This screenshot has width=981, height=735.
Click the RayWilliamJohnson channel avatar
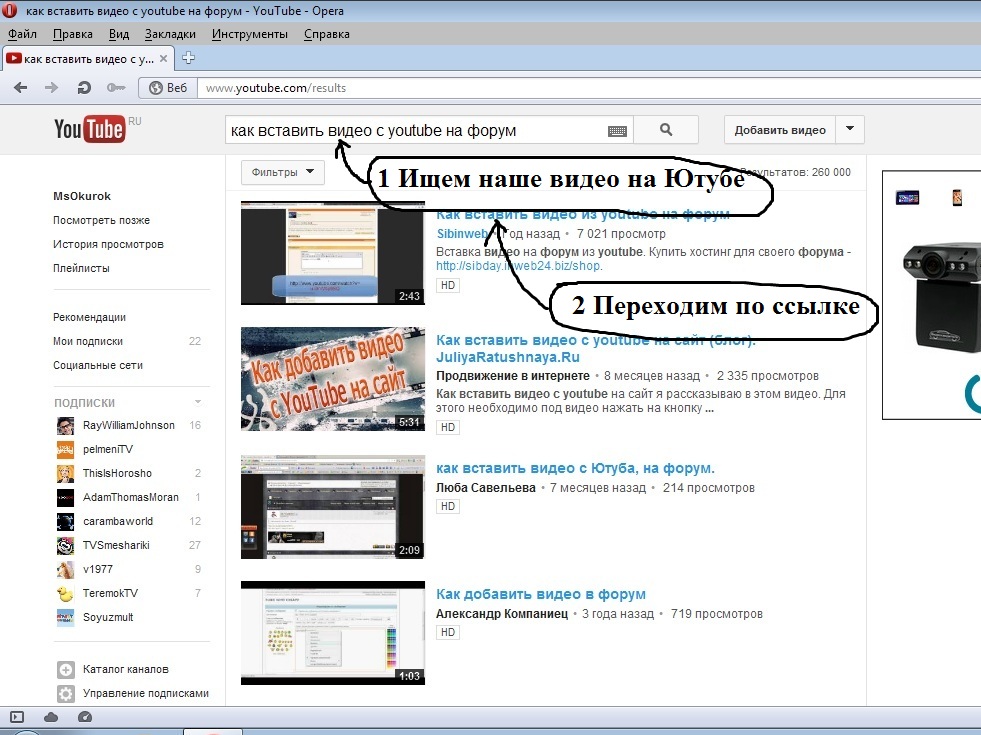point(65,425)
